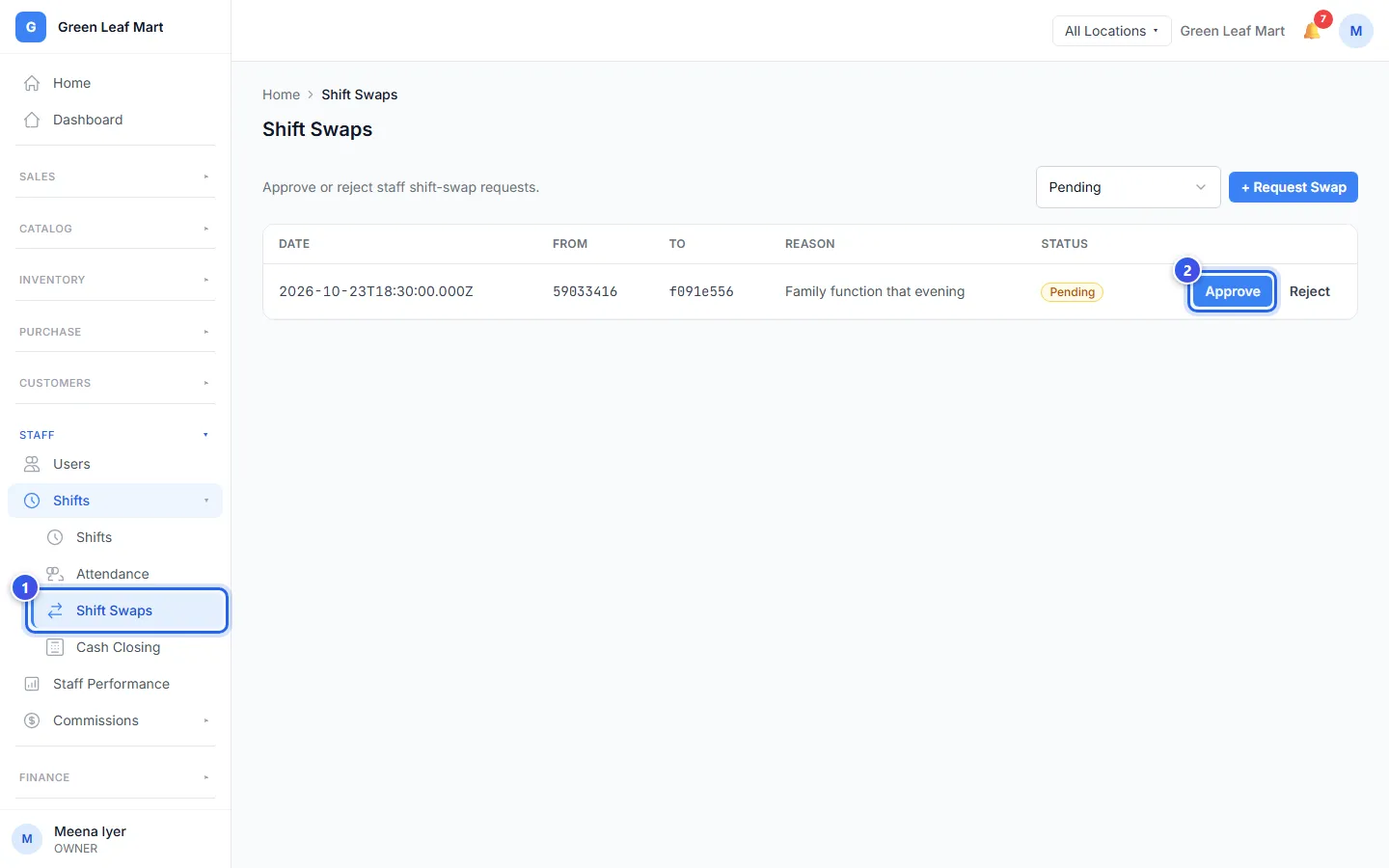Open Staff Performance page
This screenshot has height=868, width=1389.
(x=115, y=684)
